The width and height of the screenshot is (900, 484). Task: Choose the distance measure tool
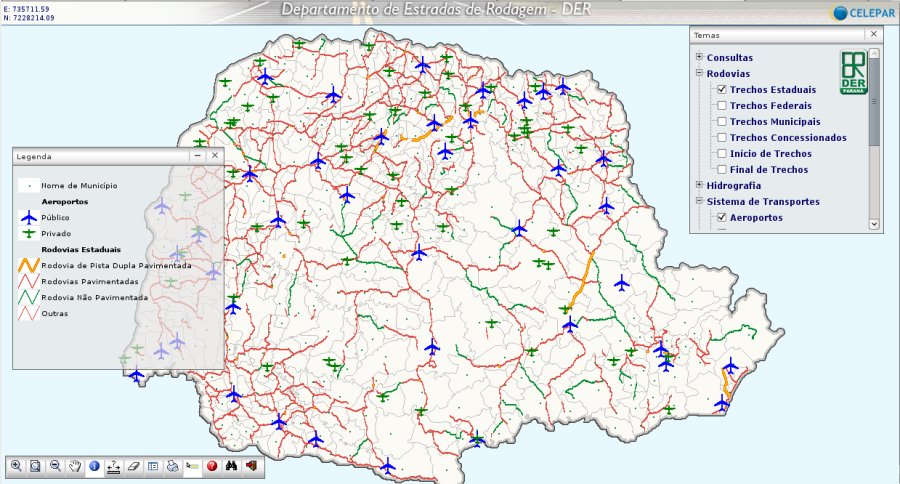114,466
